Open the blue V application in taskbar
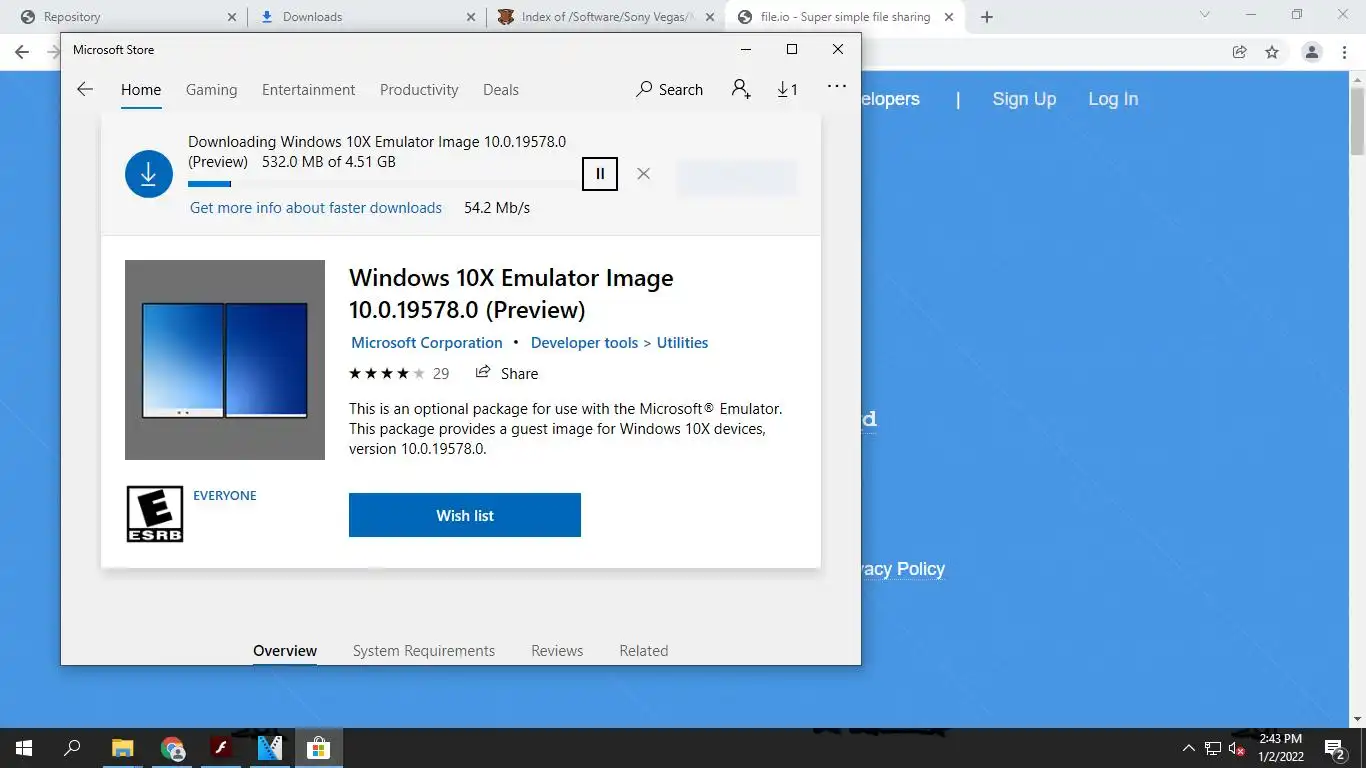1366x768 pixels. pos(270,748)
